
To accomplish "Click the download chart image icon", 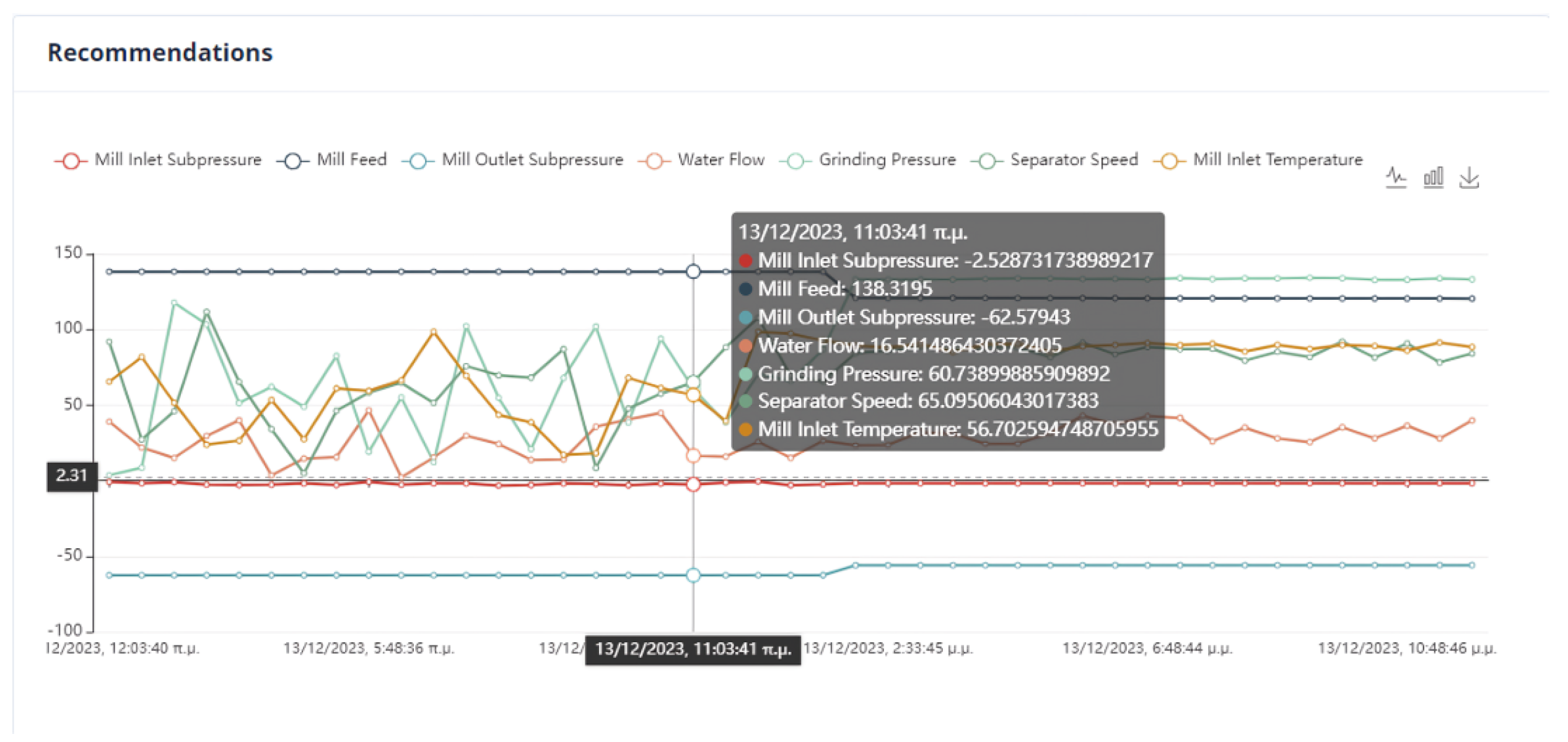I will point(1468,178).
